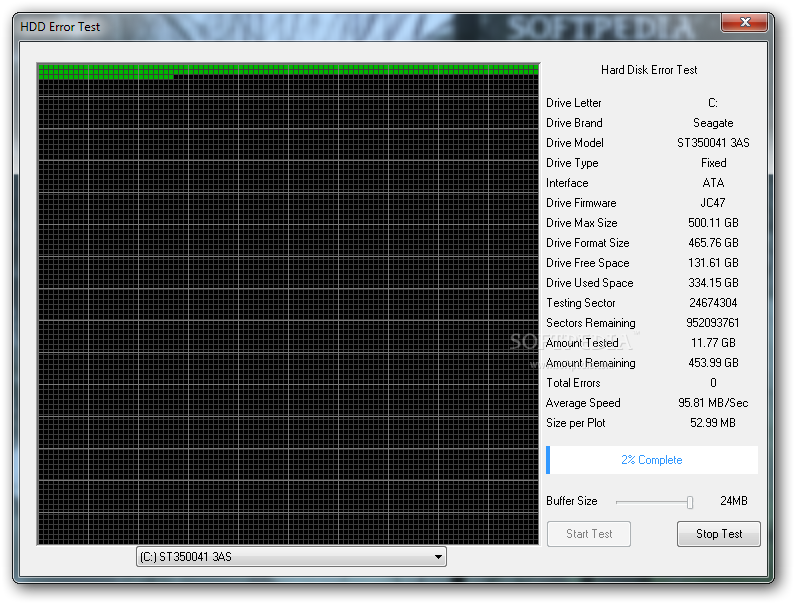Click the value 52.99 MB
The width and height of the screenshot is (795, 604).
click(712, 423)
